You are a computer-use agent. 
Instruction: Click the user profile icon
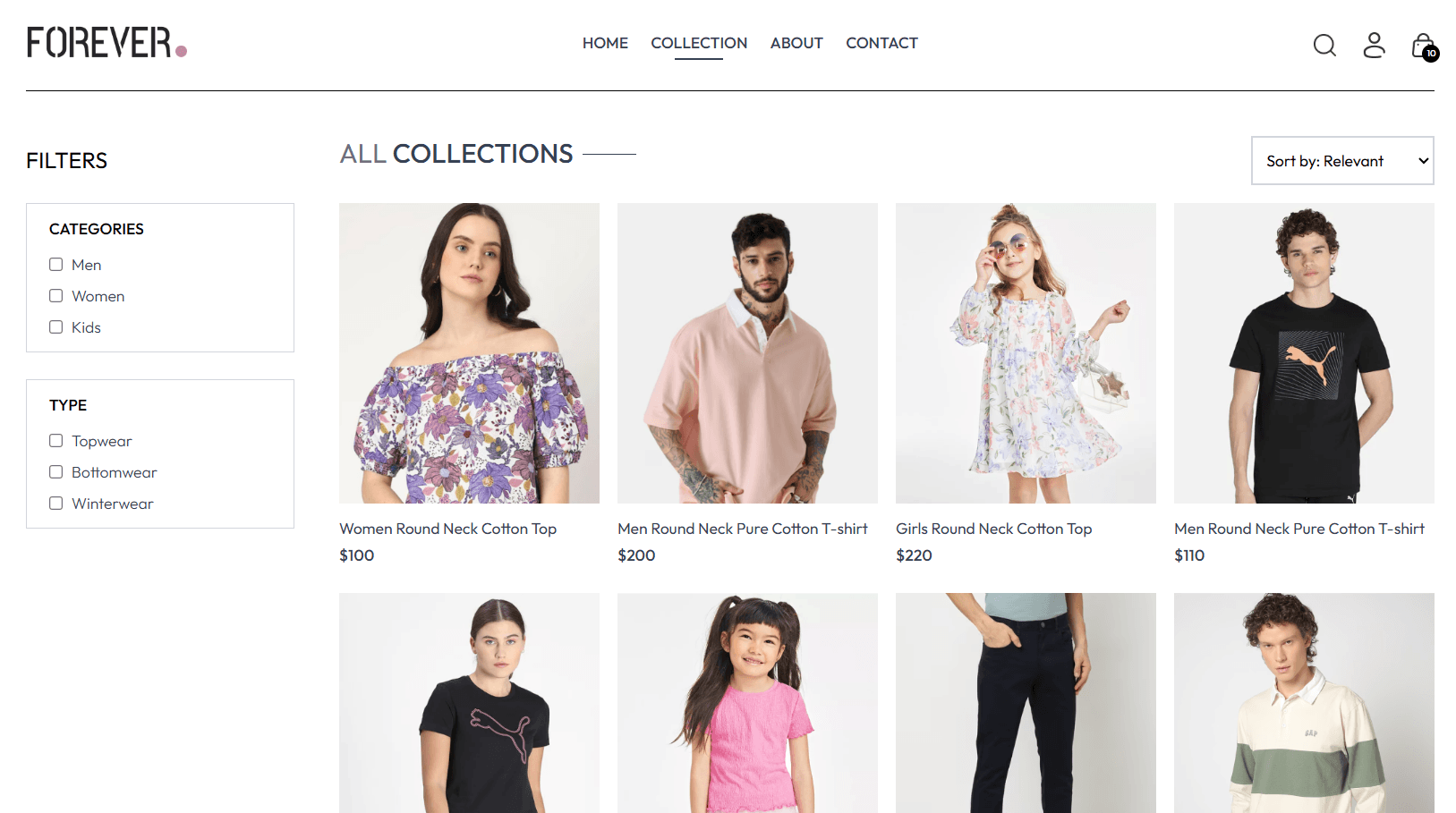pos(1374,45)
